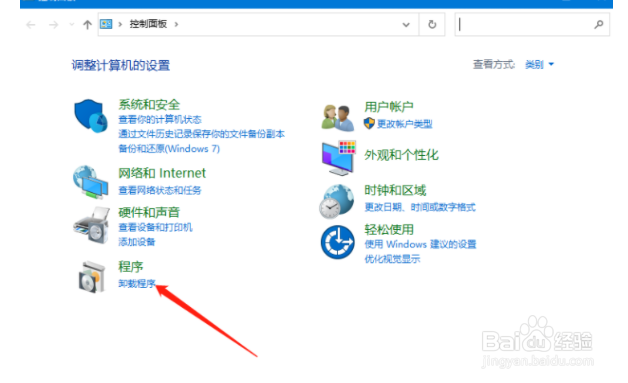Open 时钟和区域 heading
Viewport: 628px width, 383px height.
coord(395,190)
